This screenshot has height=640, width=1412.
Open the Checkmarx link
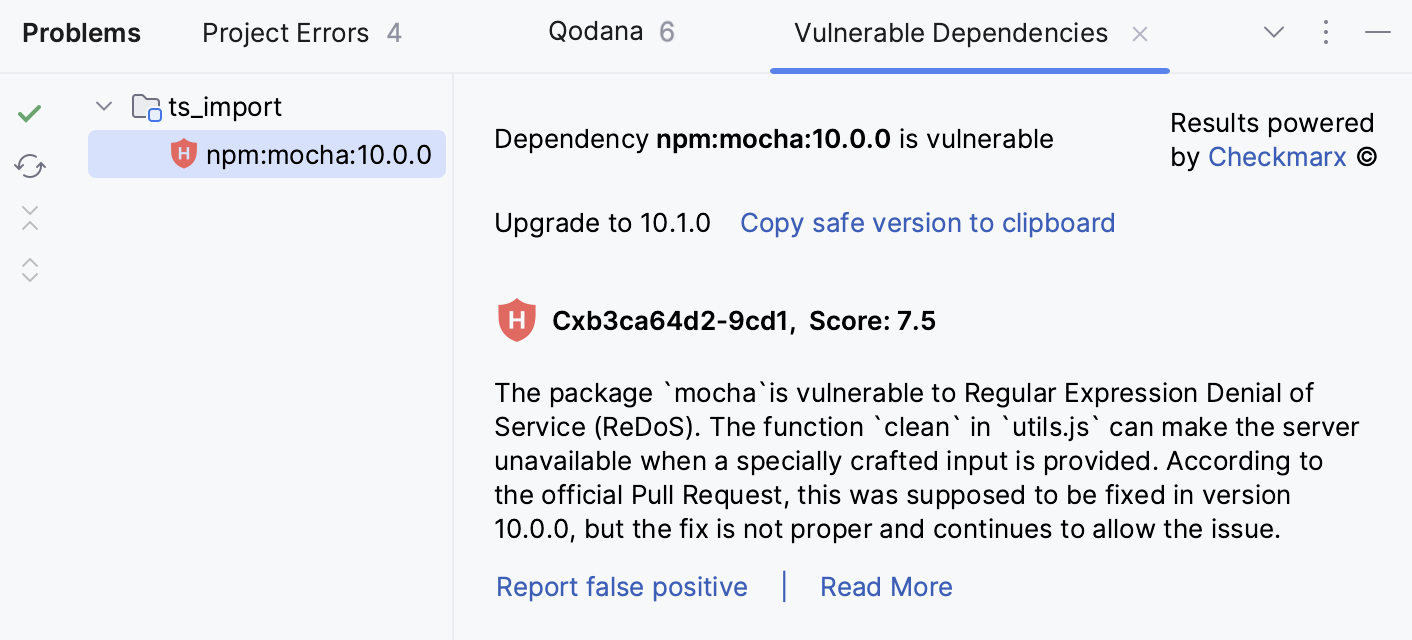(x=1277, y=156)
